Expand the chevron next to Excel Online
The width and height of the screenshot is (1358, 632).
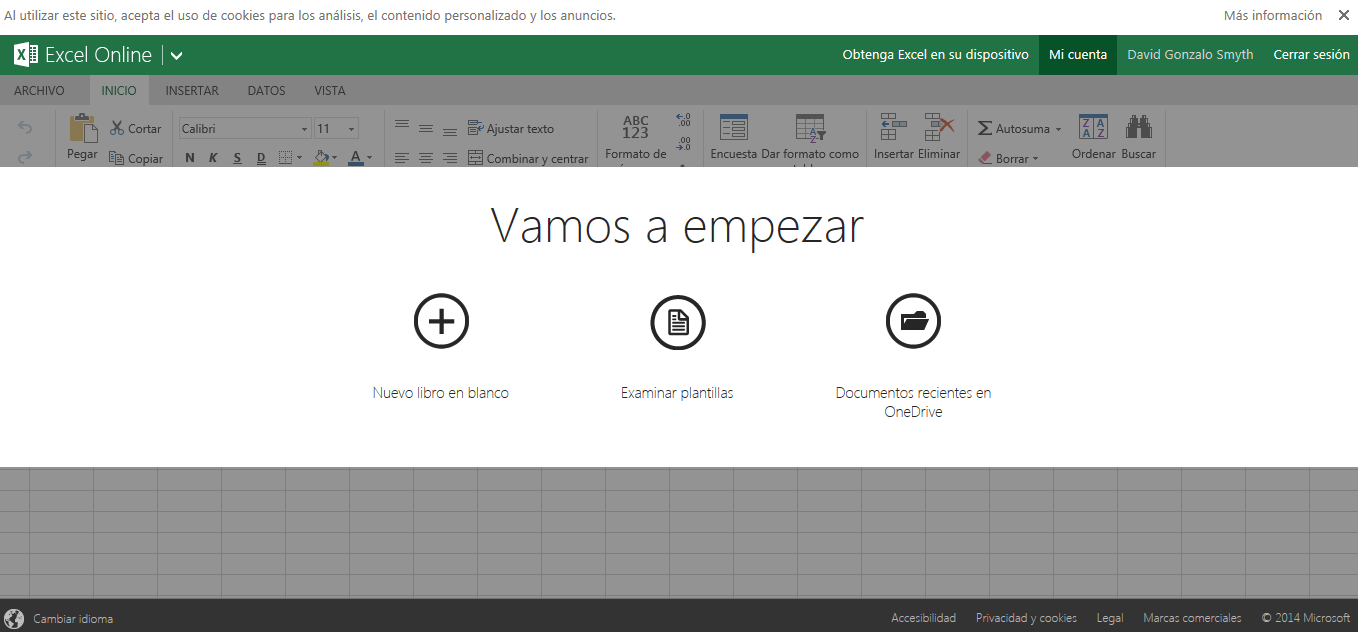coord(177,56)
